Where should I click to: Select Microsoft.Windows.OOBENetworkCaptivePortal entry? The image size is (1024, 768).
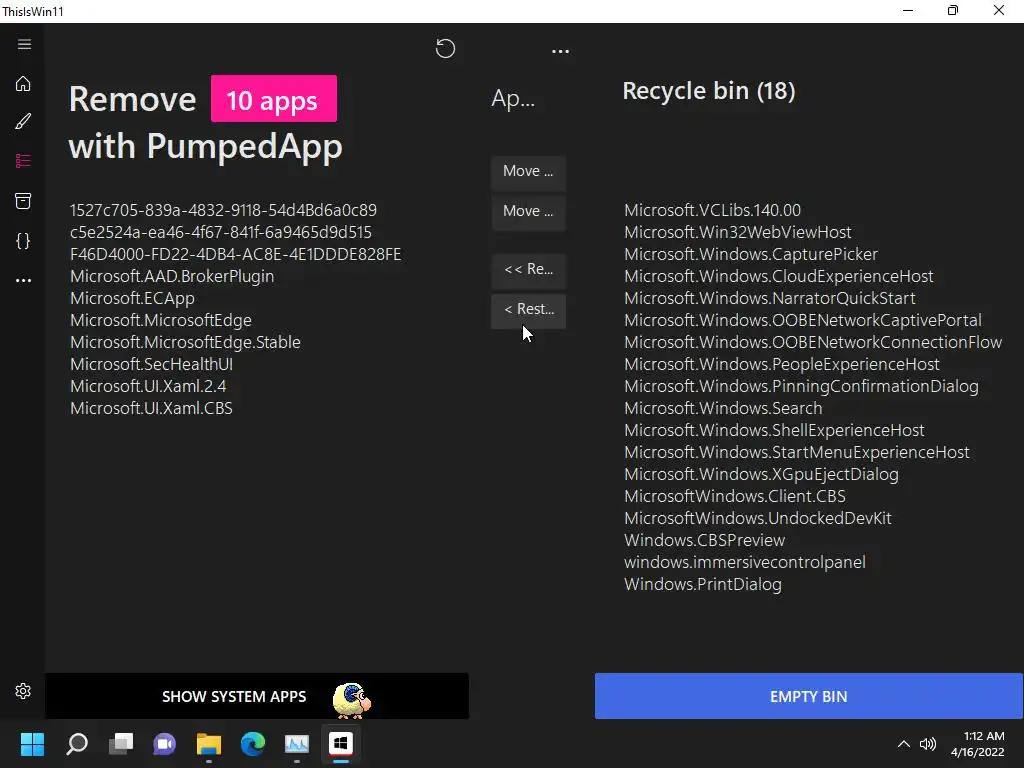tap(803, 320)
